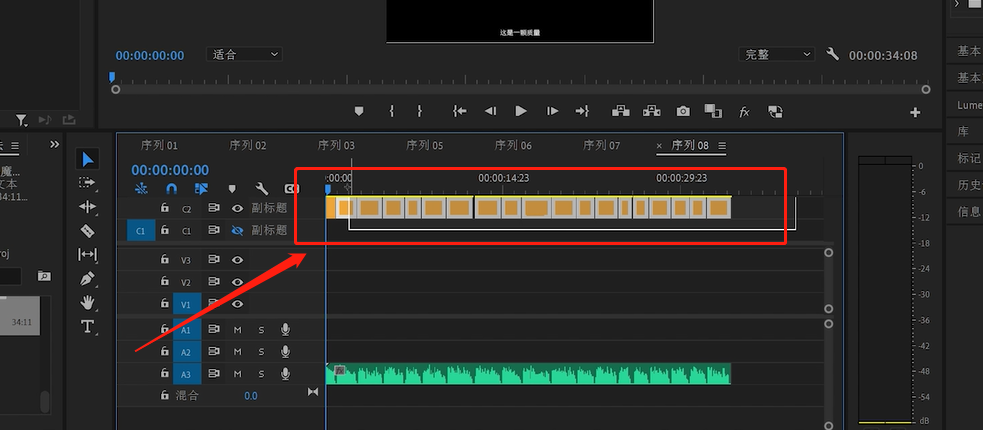Toggle A1 track targeting

[186, 330]
